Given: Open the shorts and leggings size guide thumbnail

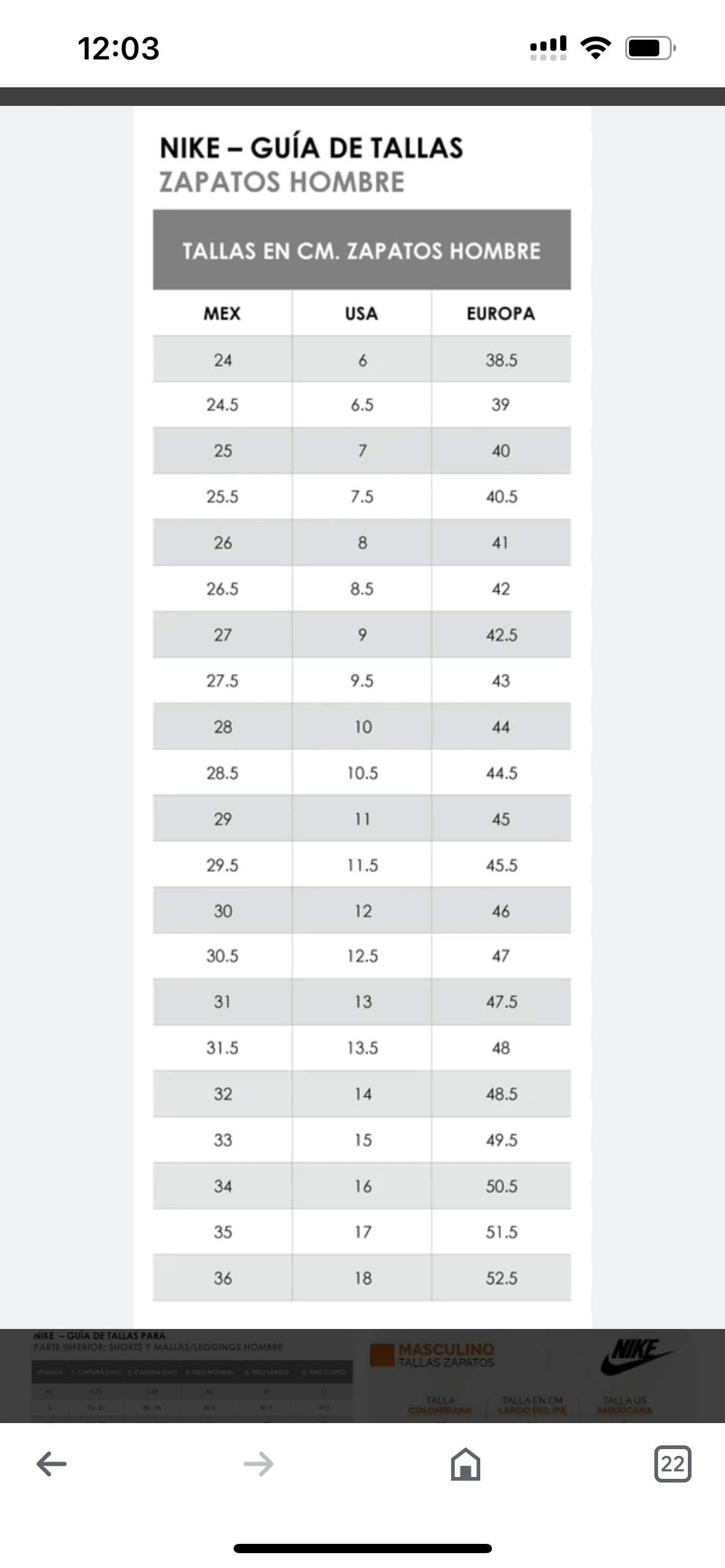Looking at the screenshot, I should (192, 1376).
